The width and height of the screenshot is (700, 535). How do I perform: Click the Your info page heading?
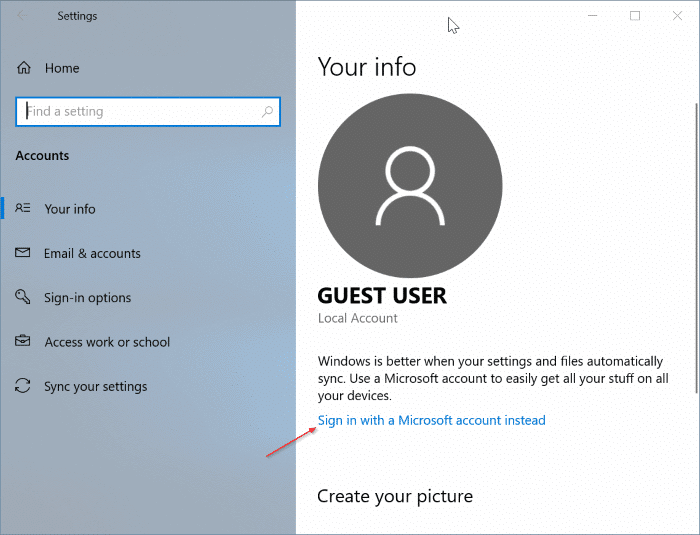[367, 67]
